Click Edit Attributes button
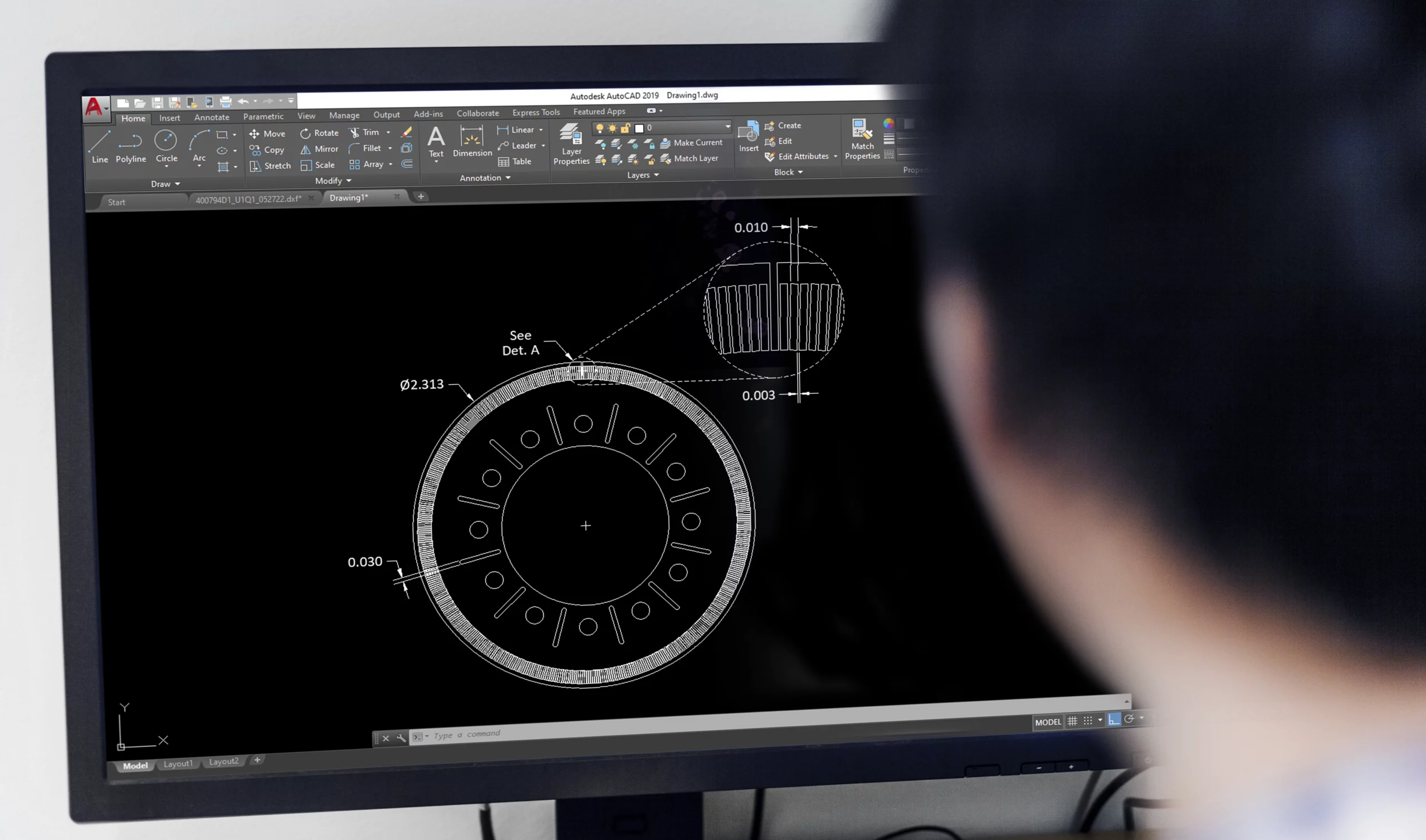 tap(796, 156)
